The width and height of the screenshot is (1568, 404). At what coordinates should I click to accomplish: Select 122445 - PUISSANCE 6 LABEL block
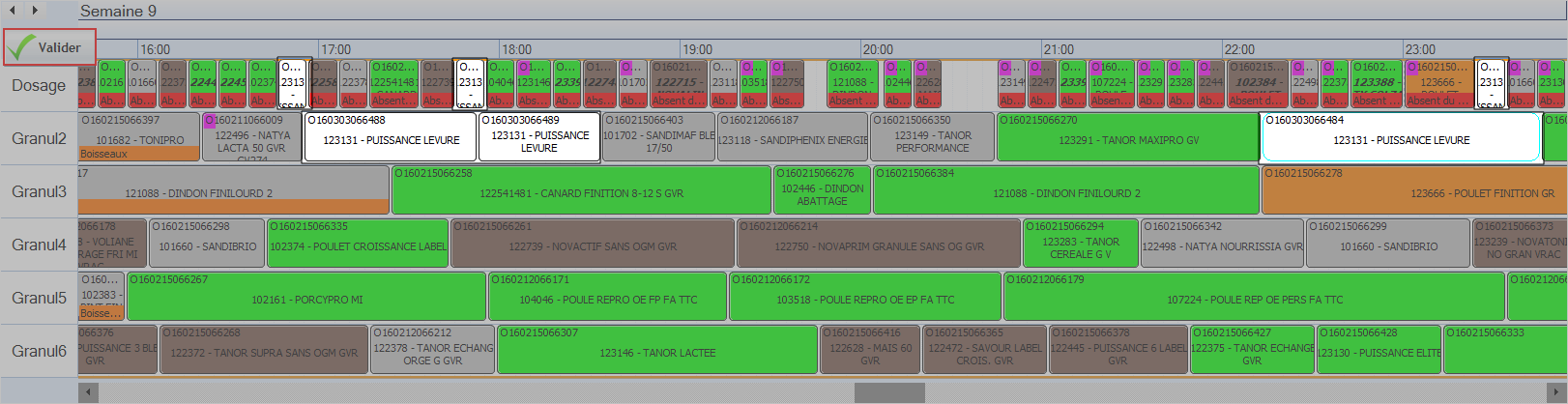(1118, 350)
